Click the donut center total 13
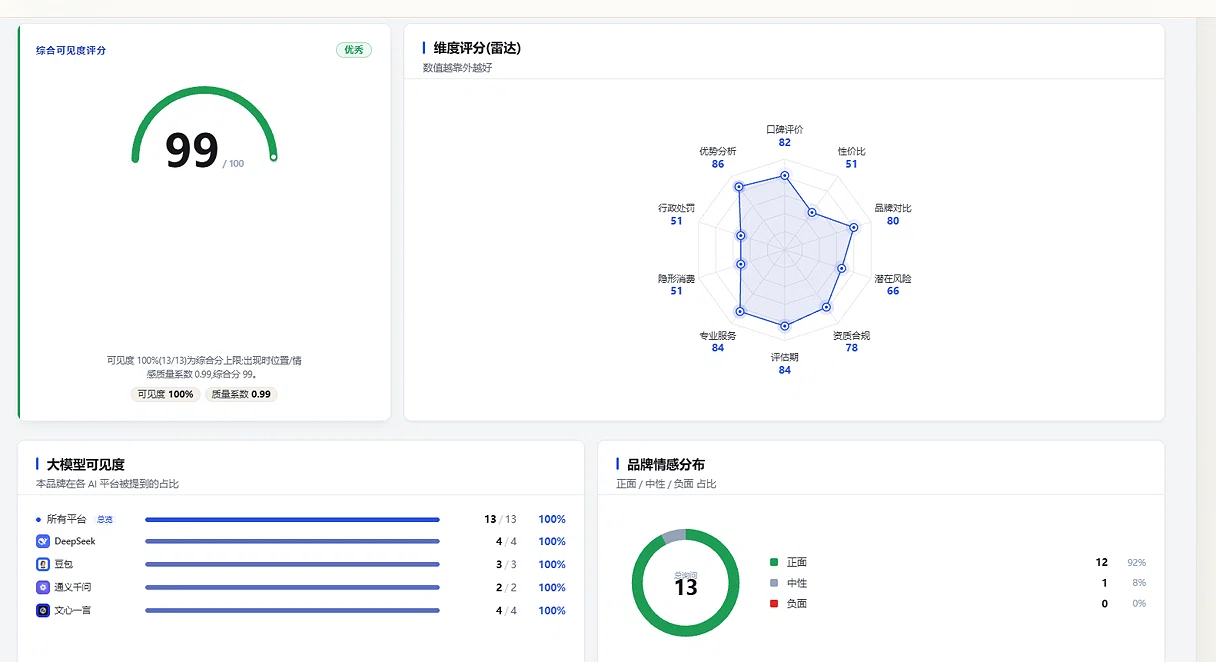This screenshot has height=662, width=1216. point(686,588)
